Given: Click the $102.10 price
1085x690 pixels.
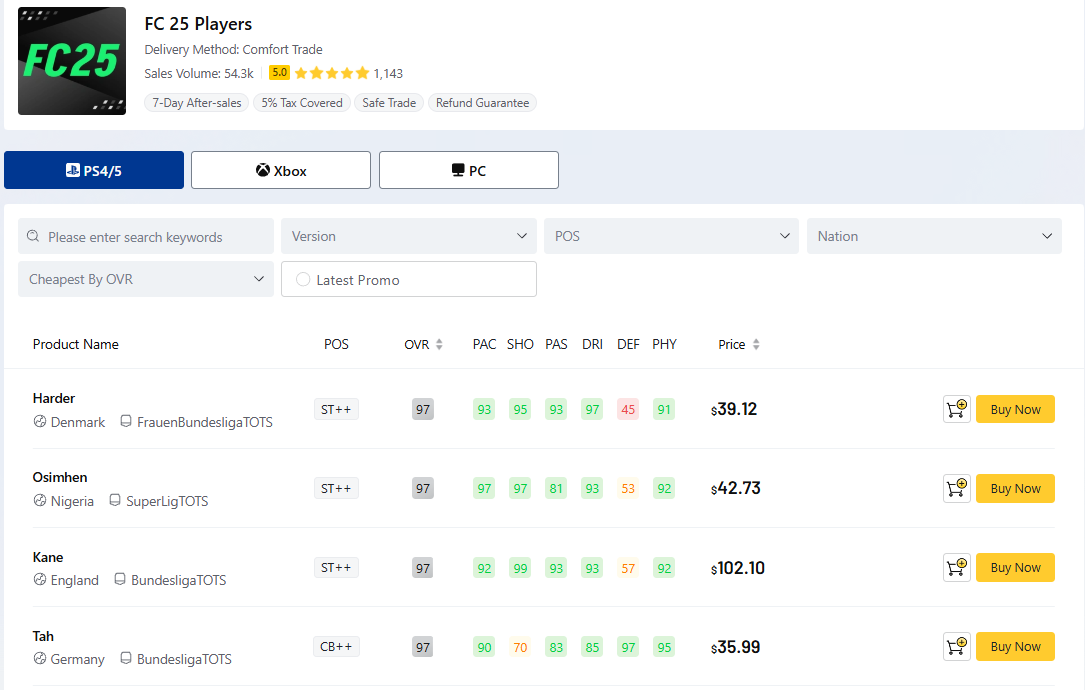Looking at the screenshot, I should 738,568.
